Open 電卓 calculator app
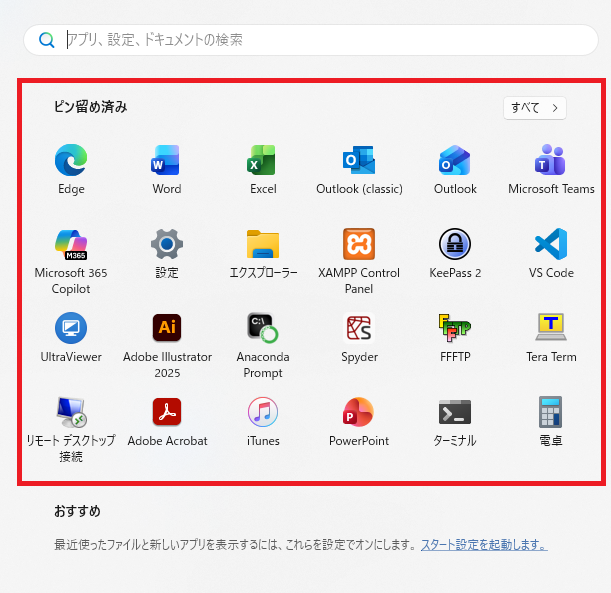 click(551, 412)
